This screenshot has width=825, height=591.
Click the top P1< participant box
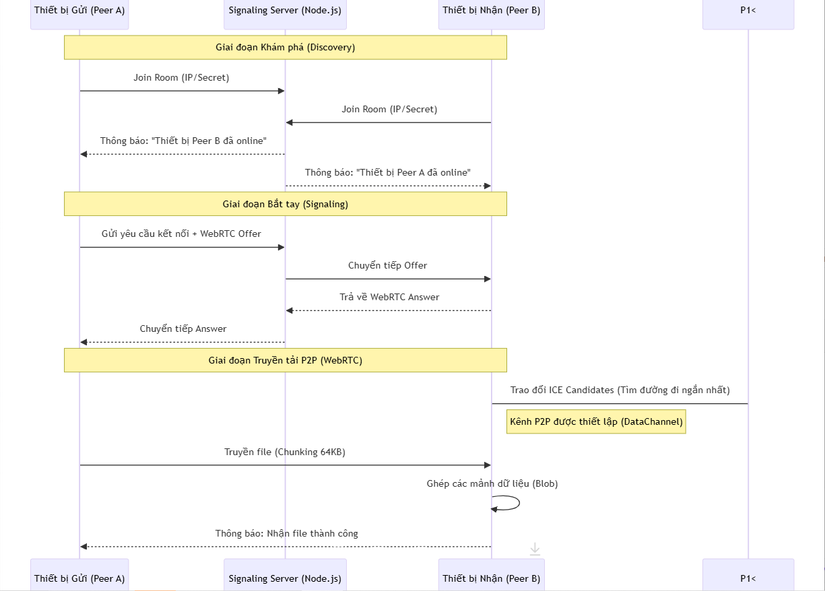(747, 11)
